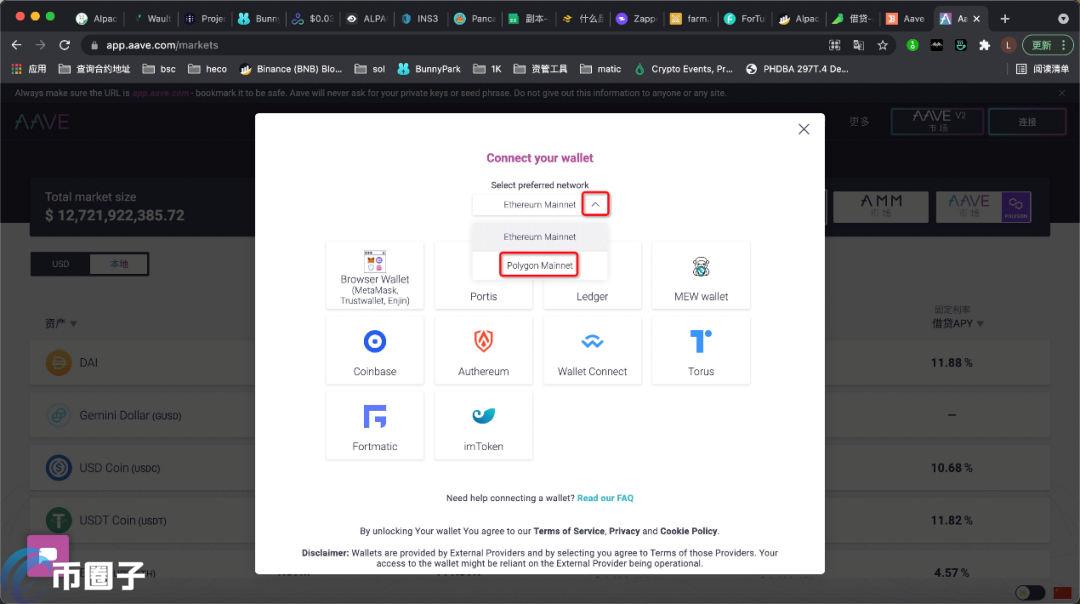Open the BunnyPark bookmark
The width and height of the screenshot is (1080, 604).
coord(429,69)
